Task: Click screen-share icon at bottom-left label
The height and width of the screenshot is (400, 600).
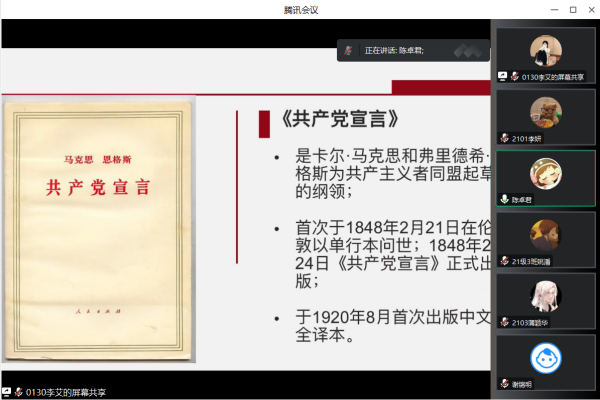Action: point(7,391)
